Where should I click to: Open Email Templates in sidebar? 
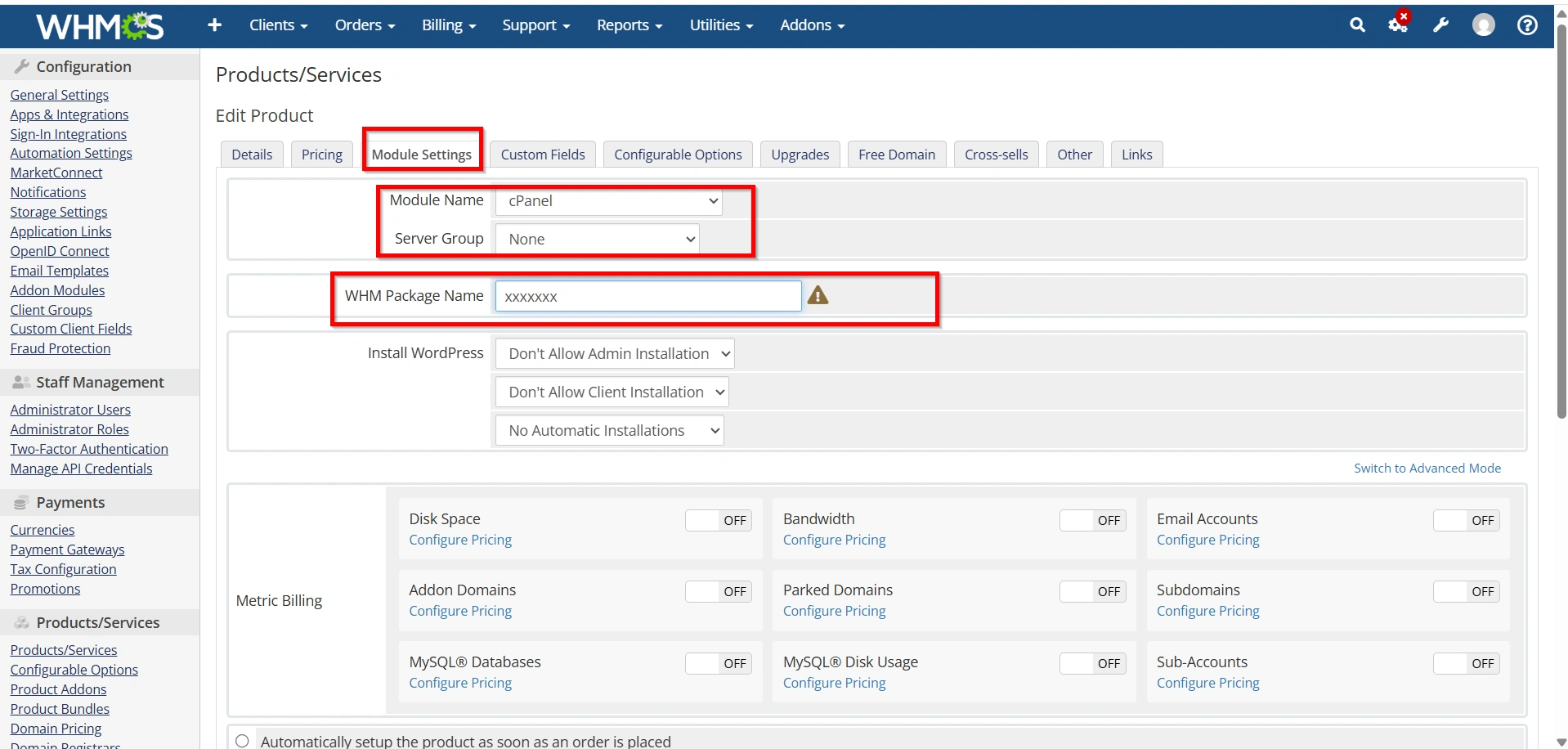(x=60, y=271)
